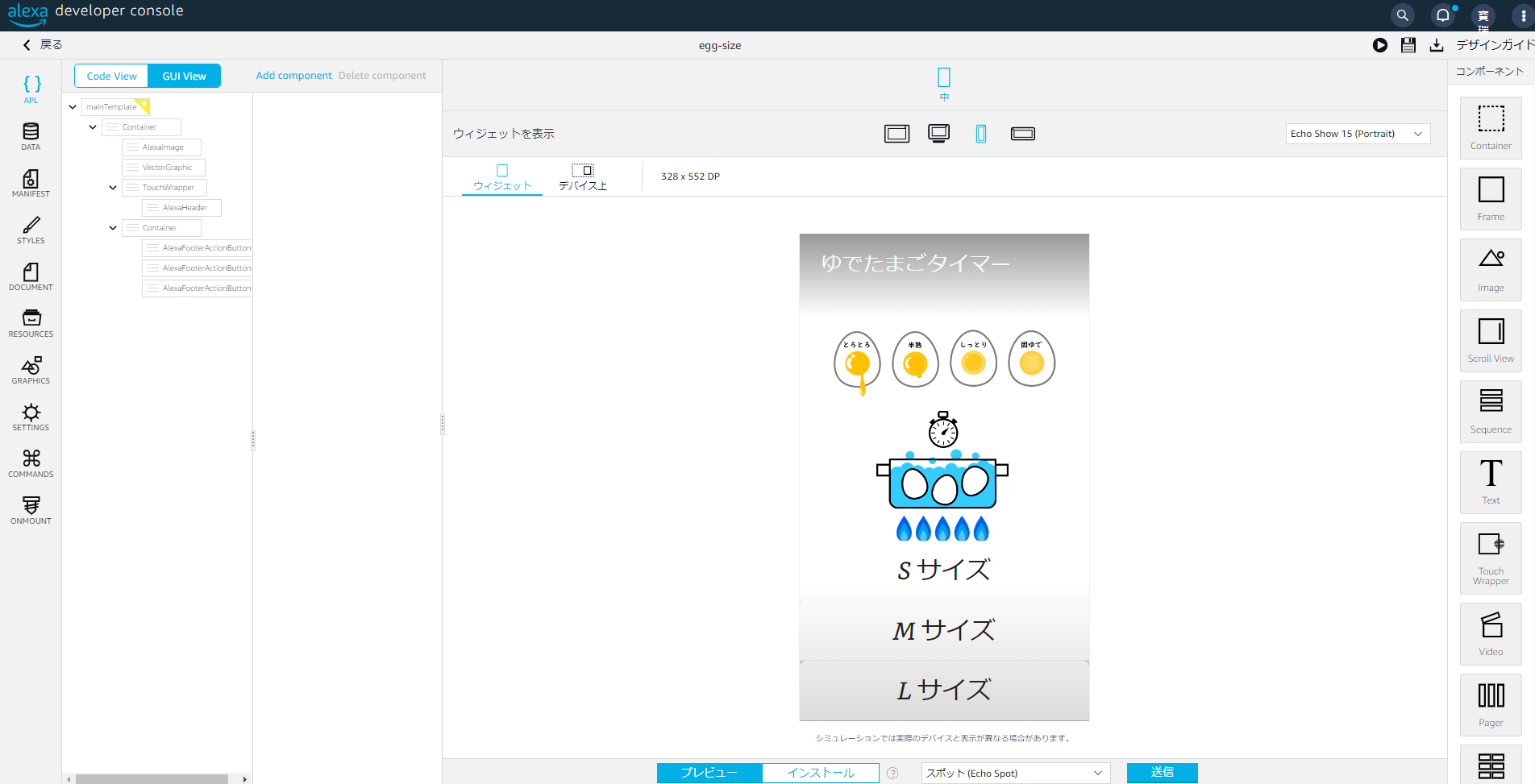Select the ウィジェット tab
The image size is (1535, 784).
502,178
